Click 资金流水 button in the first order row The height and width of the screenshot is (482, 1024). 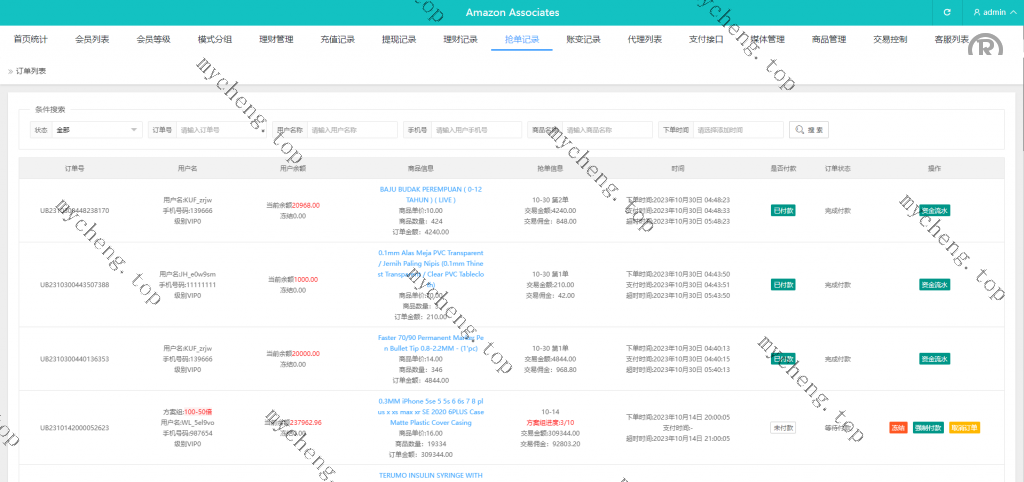coord(934,211)
